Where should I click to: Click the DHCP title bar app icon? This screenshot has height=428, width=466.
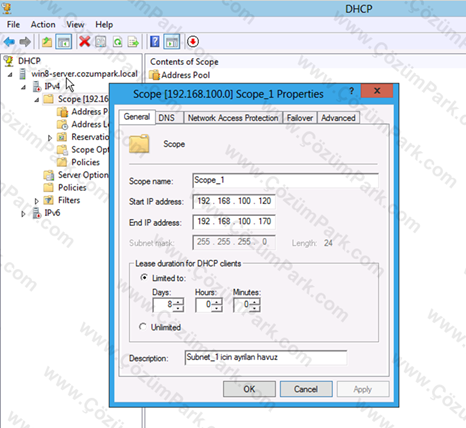(7, 8)
